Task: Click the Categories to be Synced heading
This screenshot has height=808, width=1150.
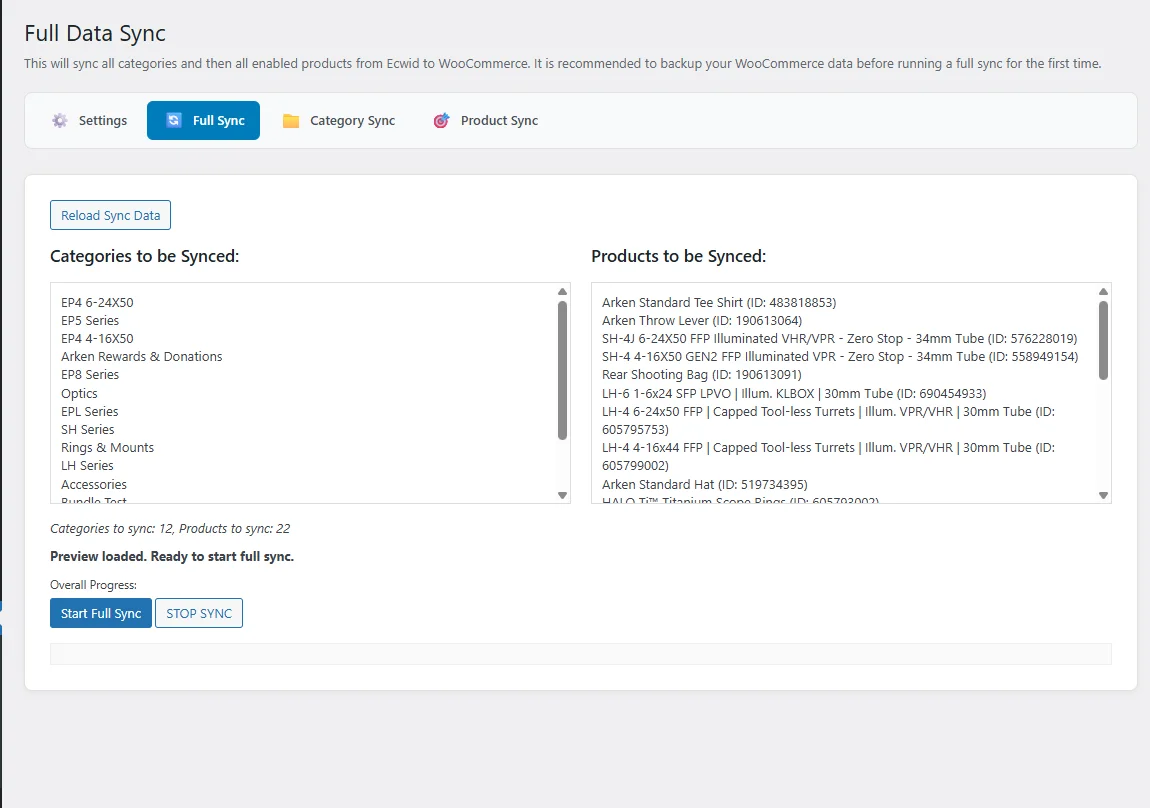Action: tap(144, 256)
